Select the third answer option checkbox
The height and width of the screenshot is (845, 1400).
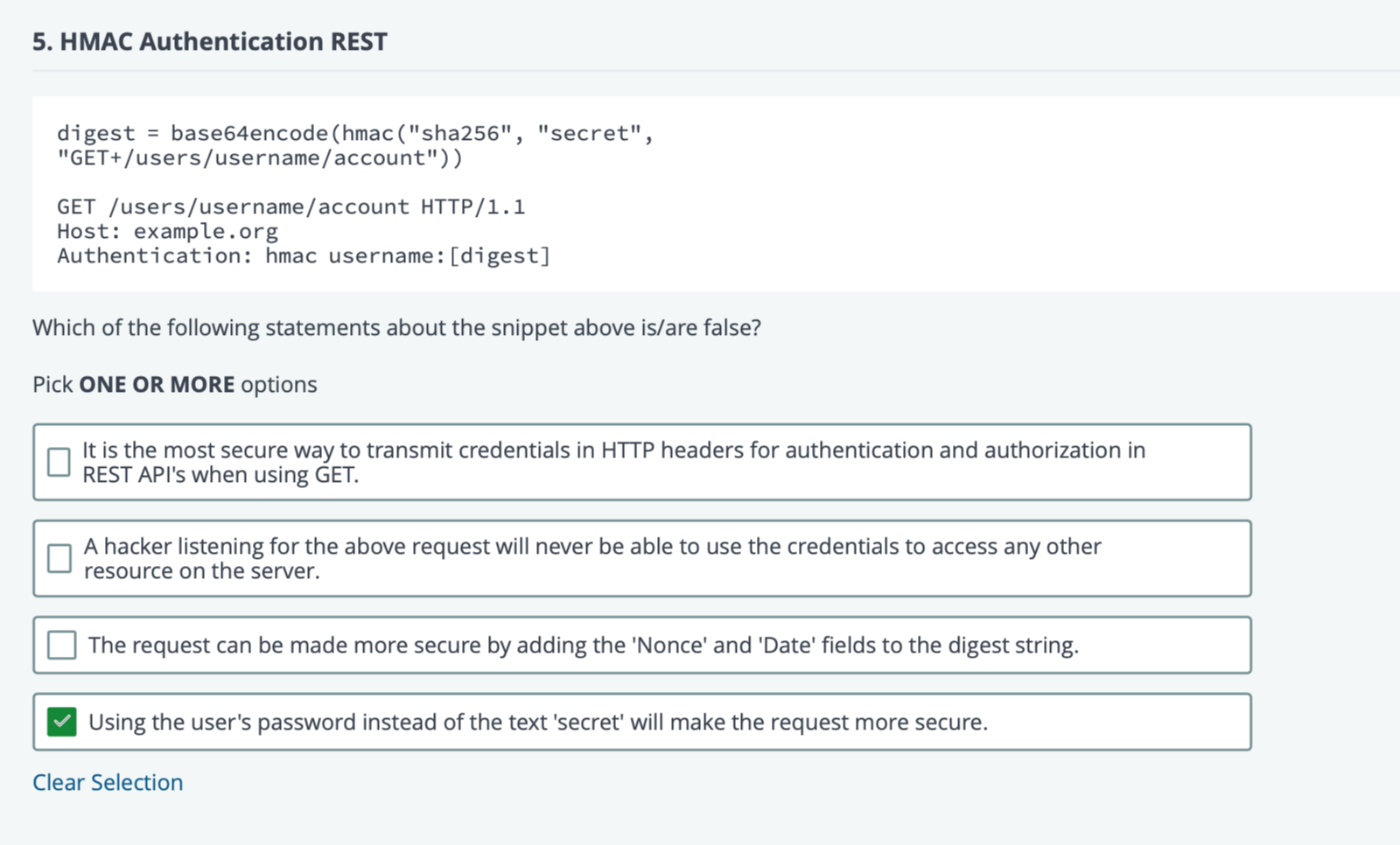click(60, 645)
